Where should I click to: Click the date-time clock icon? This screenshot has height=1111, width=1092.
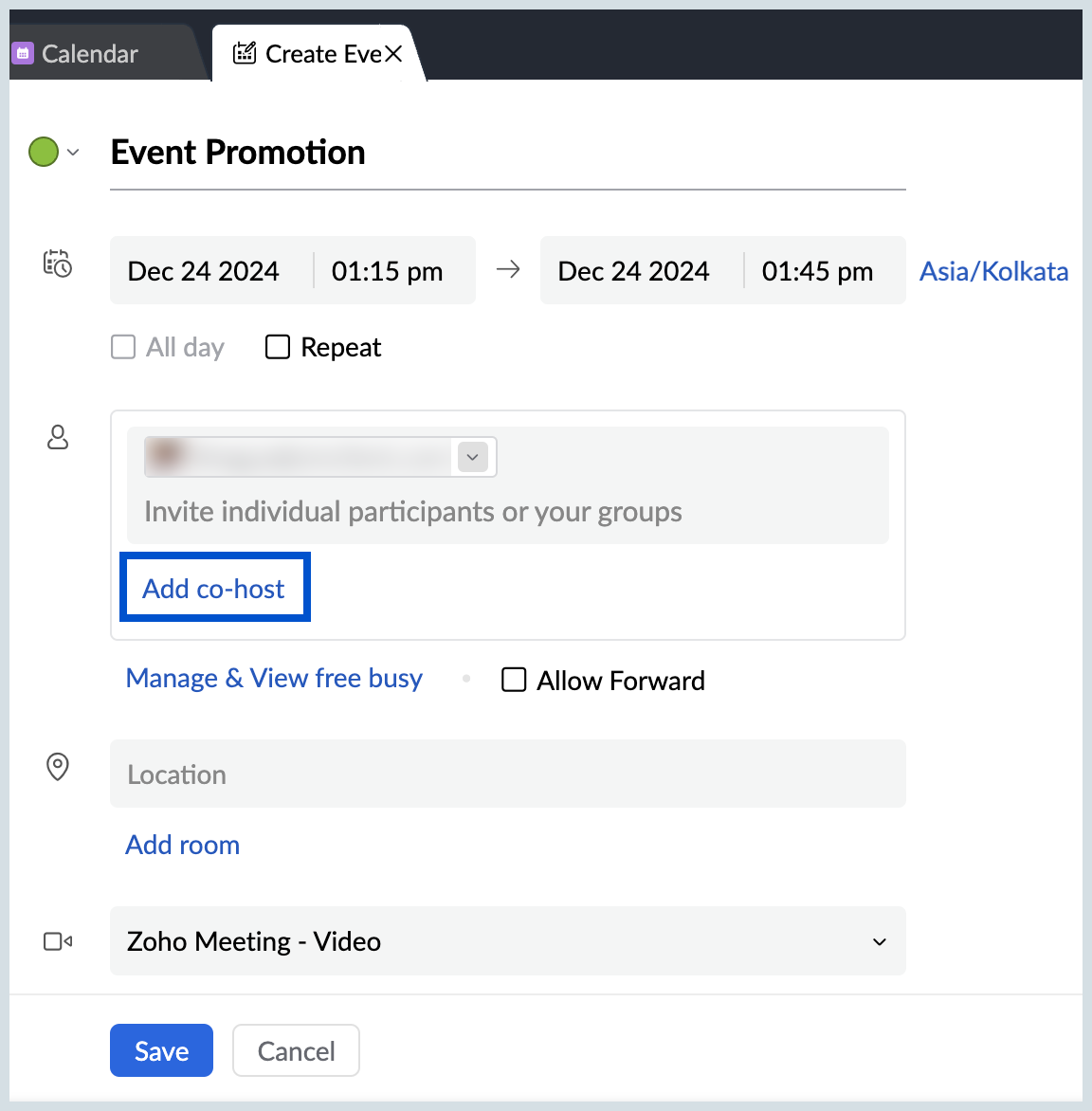point(58,263)
